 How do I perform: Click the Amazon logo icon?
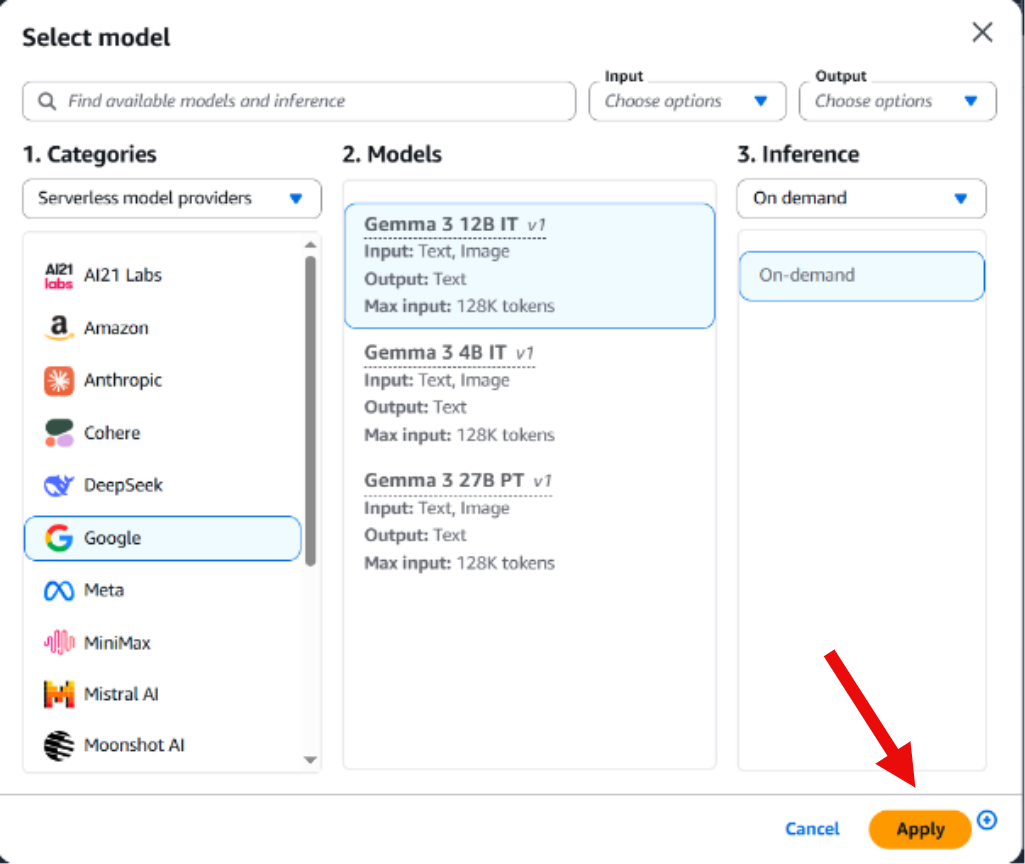pos(58,327)
